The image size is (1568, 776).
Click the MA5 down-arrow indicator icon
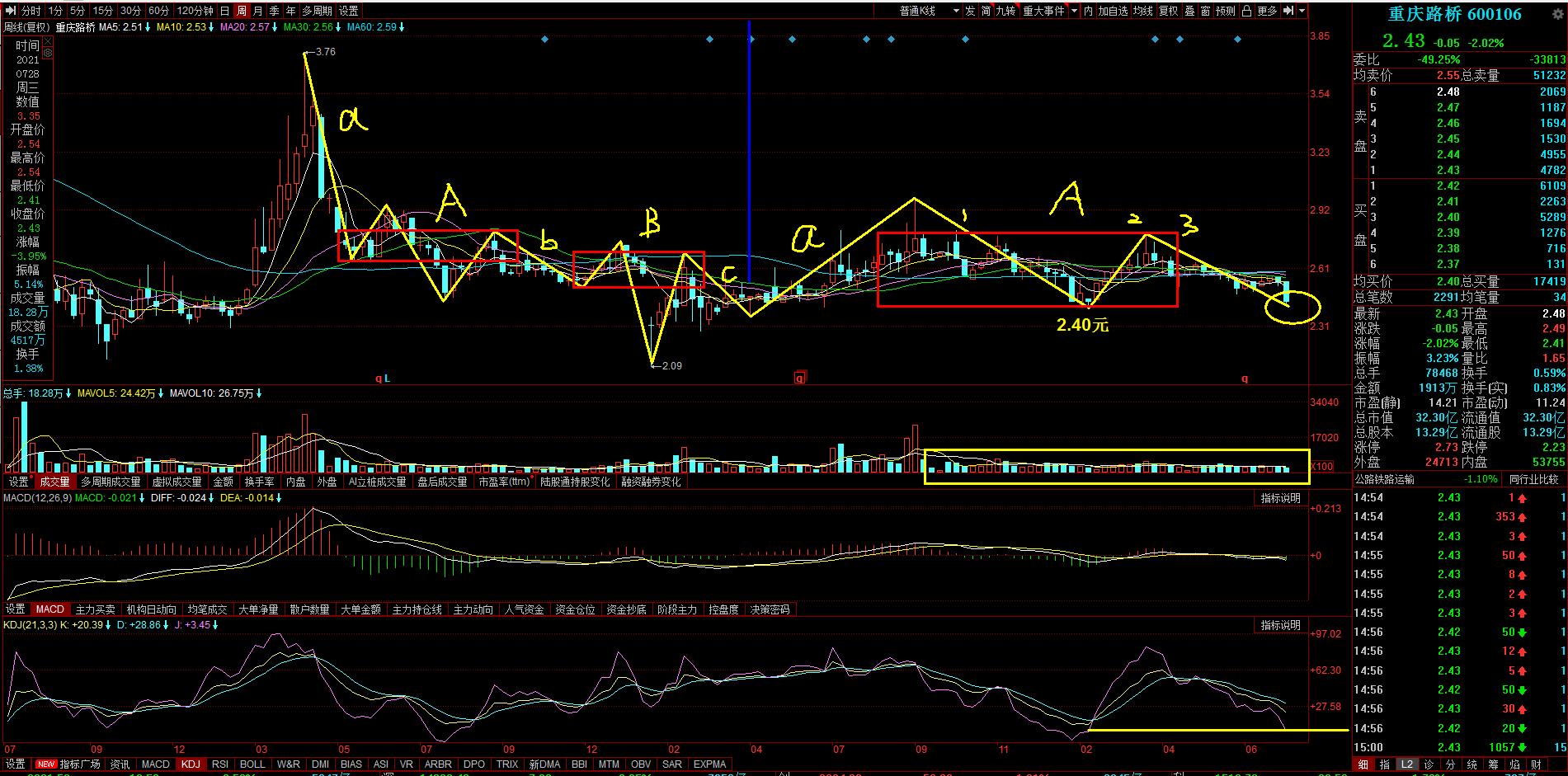148,27
